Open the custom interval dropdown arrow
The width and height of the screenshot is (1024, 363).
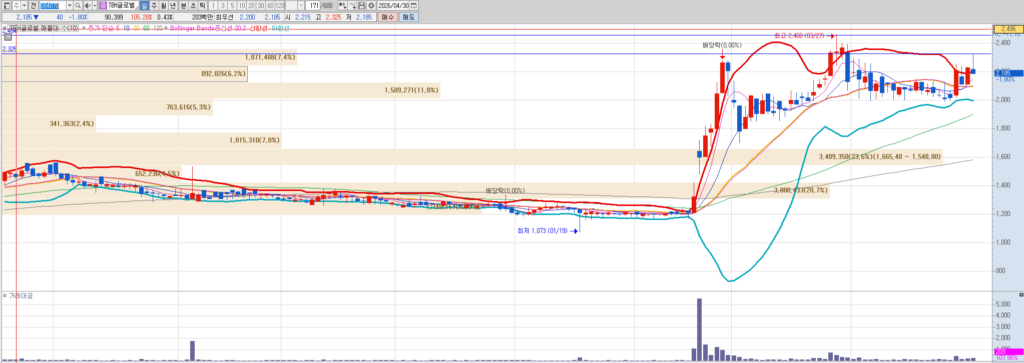pyautogui.click(x=300, y=5)
